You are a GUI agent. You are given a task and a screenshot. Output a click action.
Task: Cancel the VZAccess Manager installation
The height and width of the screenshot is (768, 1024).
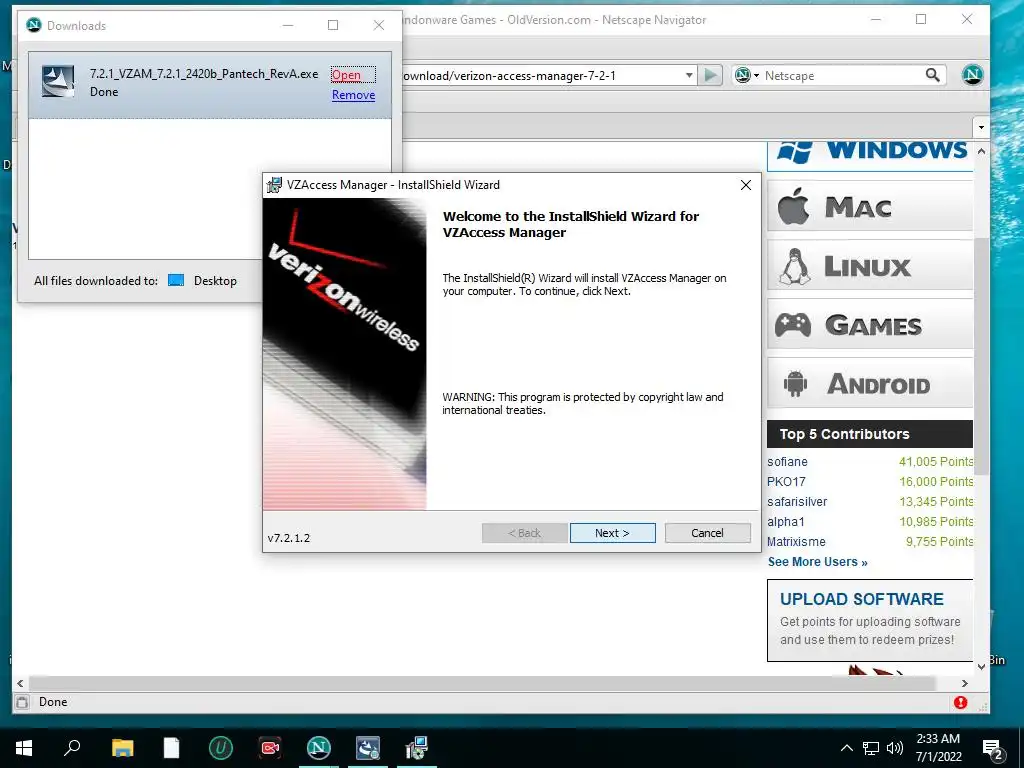pos(707,533)
